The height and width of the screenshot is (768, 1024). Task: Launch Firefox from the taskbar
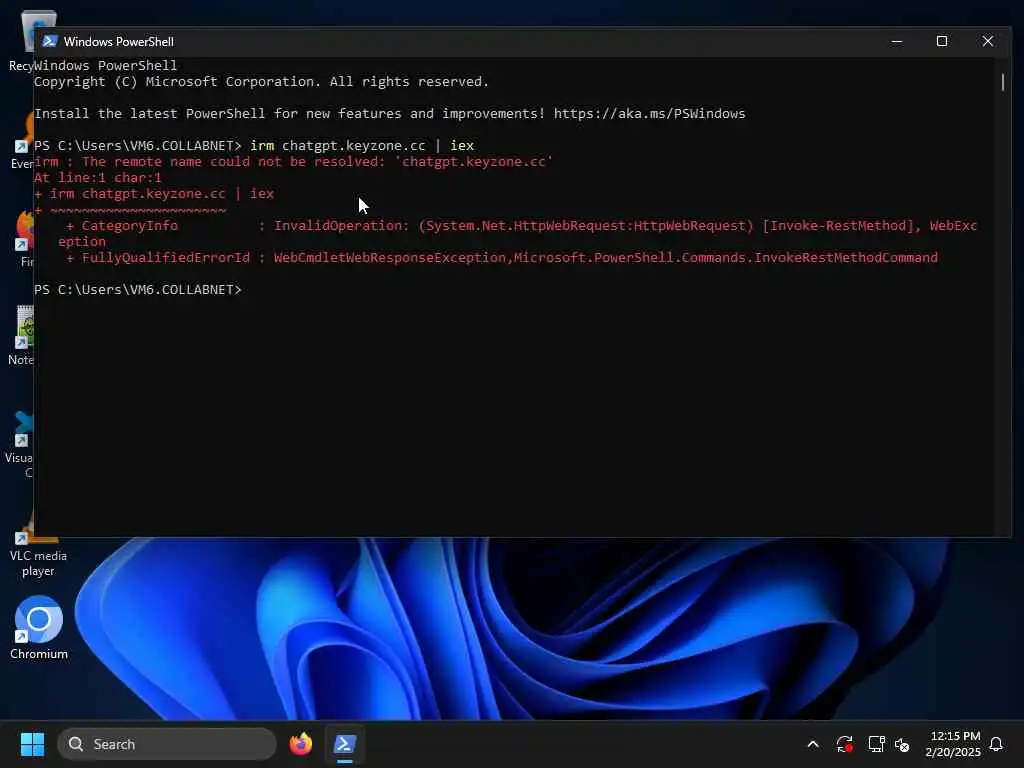301,744
